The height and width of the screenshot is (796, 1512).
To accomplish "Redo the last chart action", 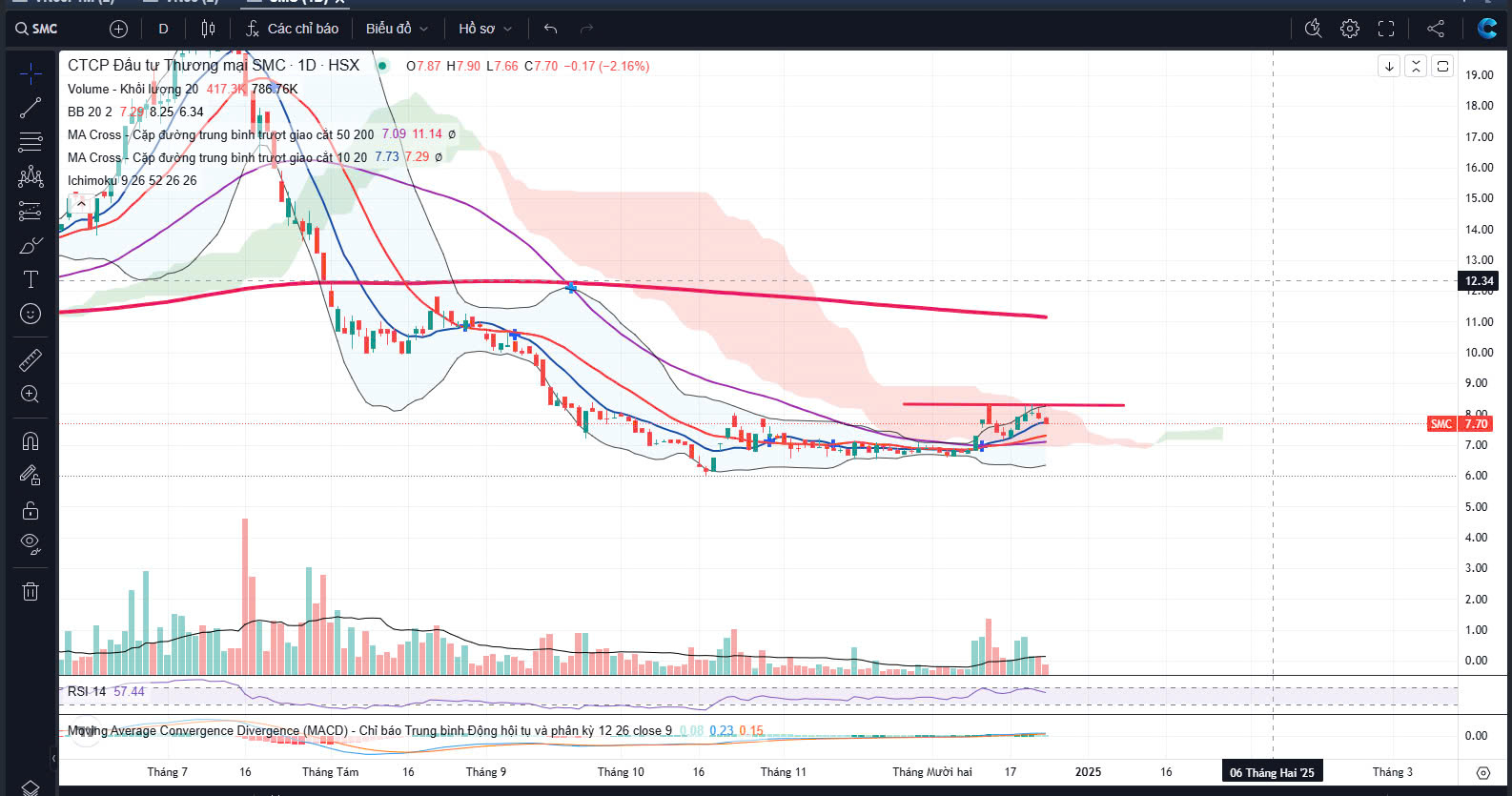I will (586, 29).
